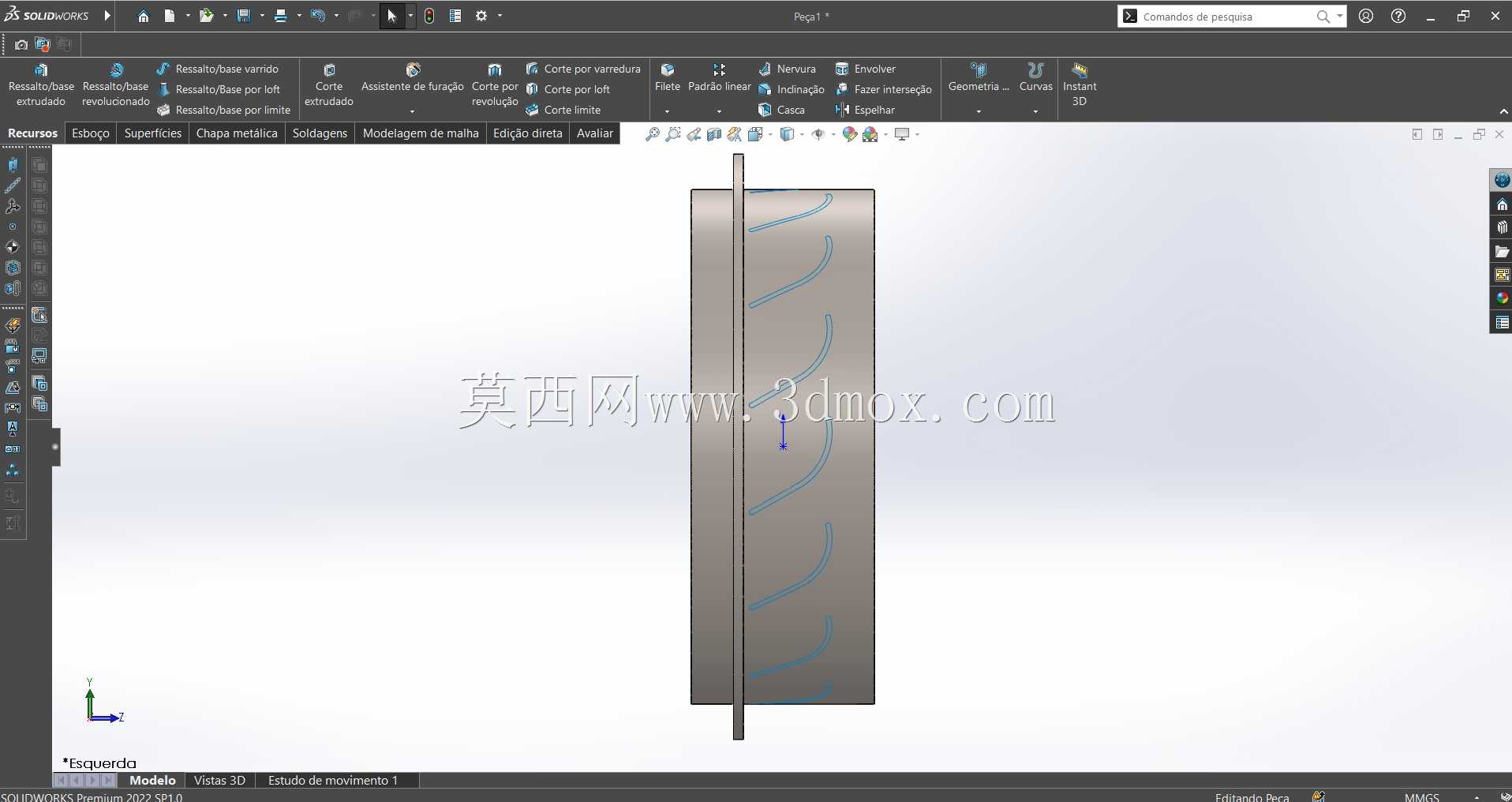Switch to Vistas 3D bottom tab
Image resolution: width=1512 pixels, height=802 pixels.
pyautogui.click(x=219, y=780)
